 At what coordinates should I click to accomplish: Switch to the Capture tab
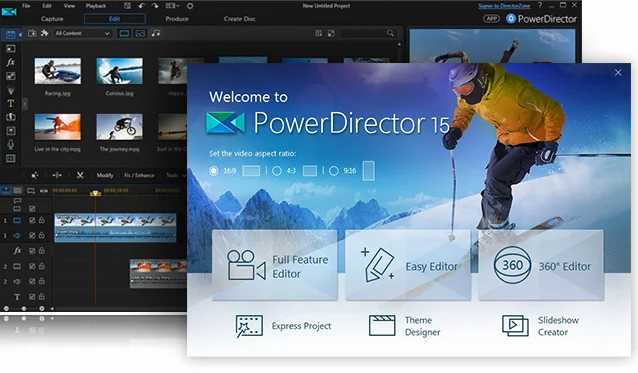[x=52, y=19]
